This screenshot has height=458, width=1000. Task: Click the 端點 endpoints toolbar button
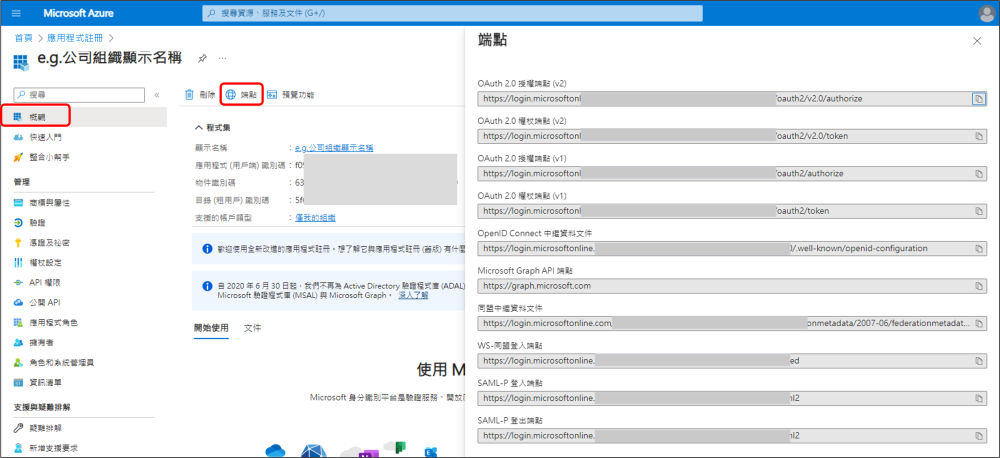[242, 95]
